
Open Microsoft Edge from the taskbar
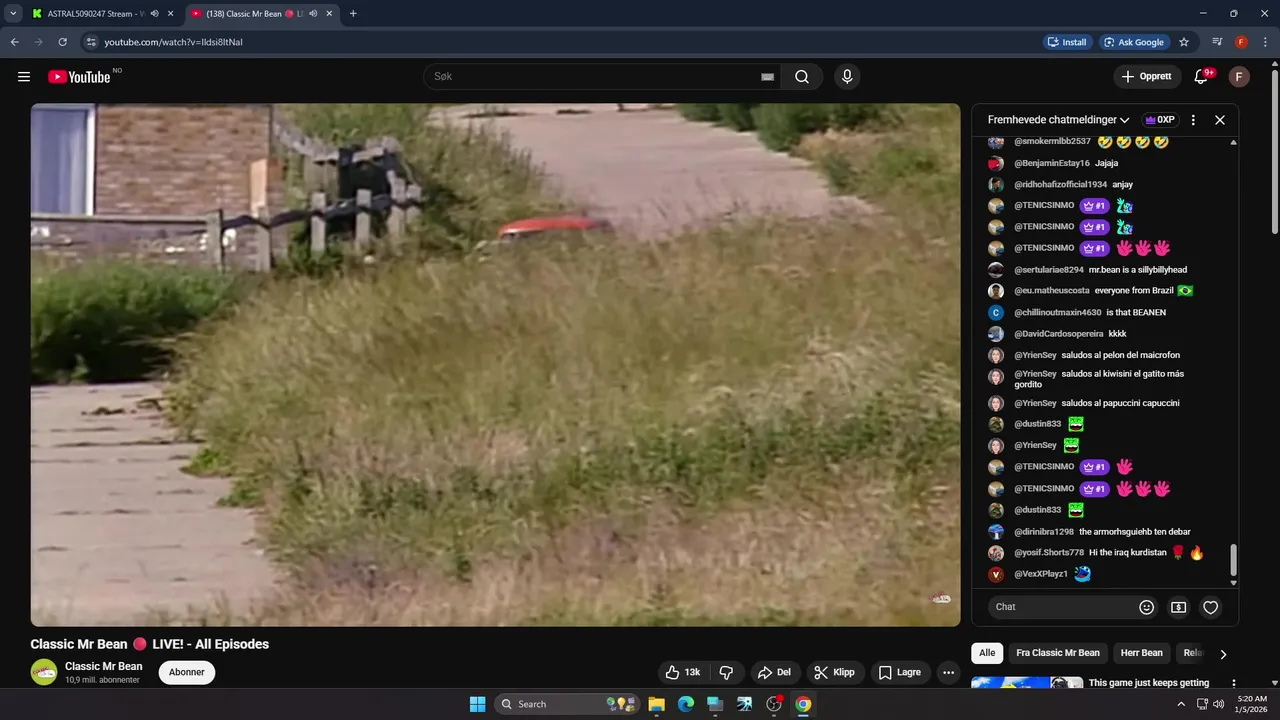coord(686,704)
